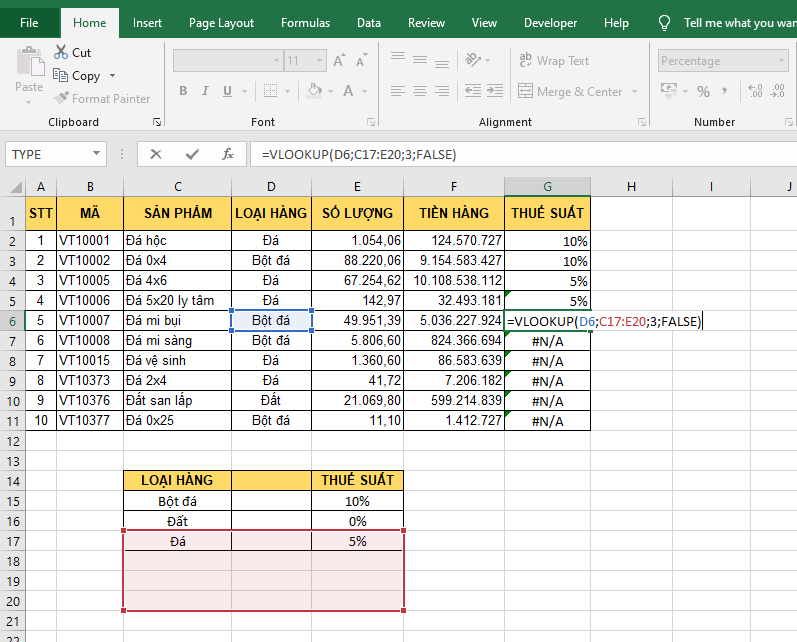Click the Copy icon in Clipboard
The height and width of the screenshot is (642, 797).
pos(59,76)
